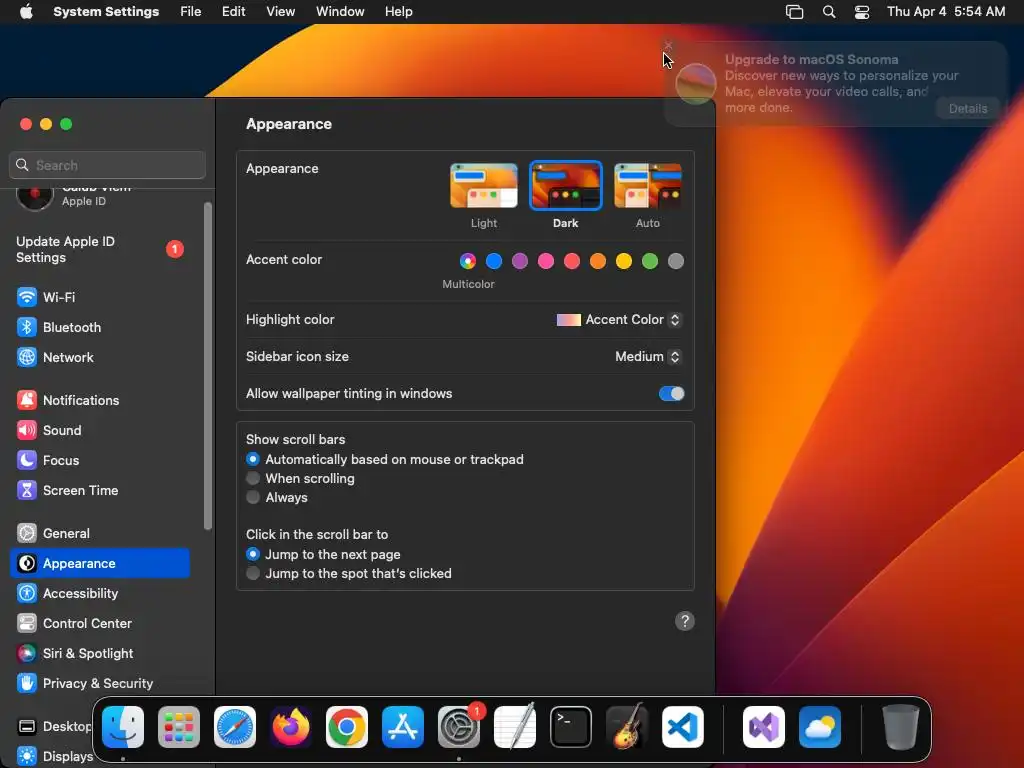This screenshot has height=768, width=1024.
Task: Launch Firefox from the Dock
Action: 291,727
